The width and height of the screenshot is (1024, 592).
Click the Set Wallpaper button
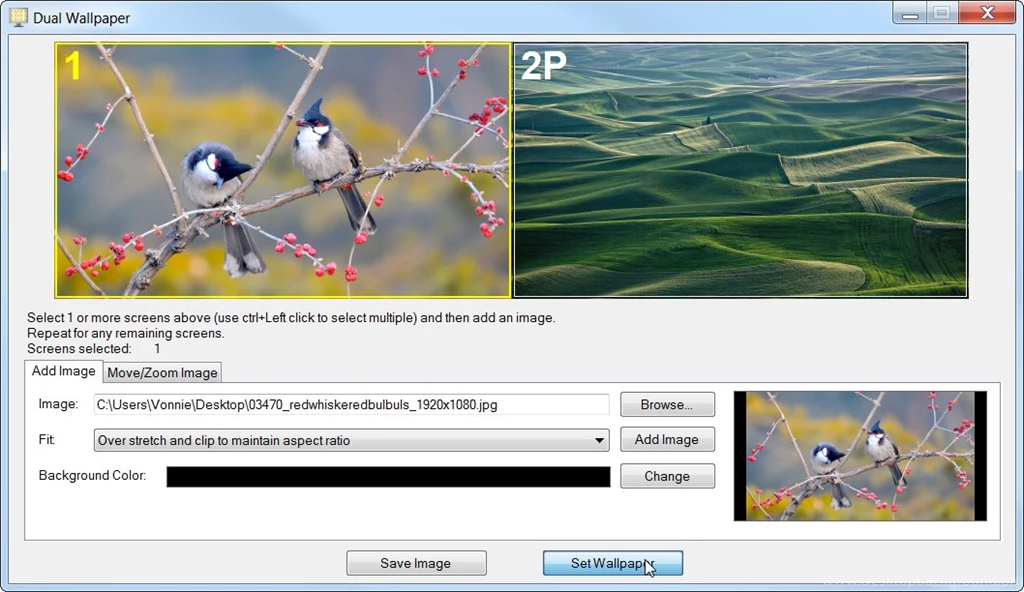tap(613, 563)
